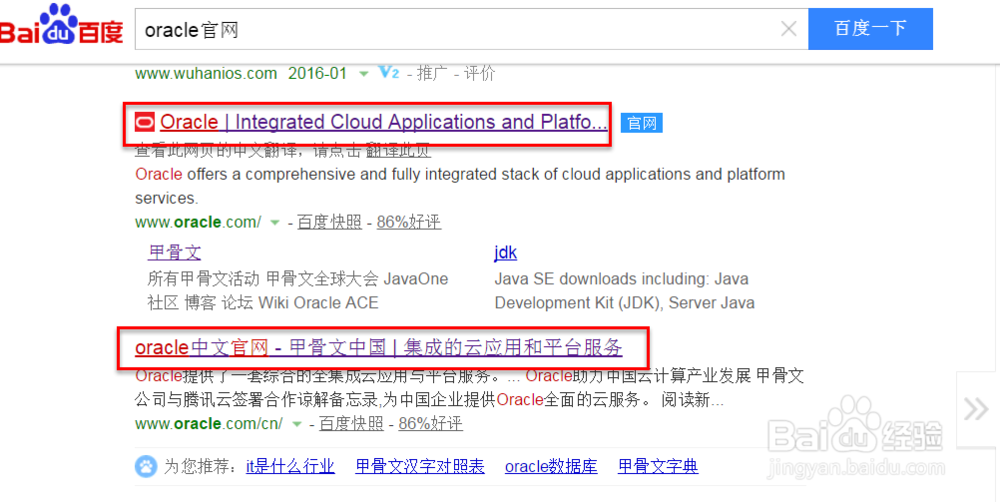The width and height of the screenshot is (1000, 502).
Task: Open the www.oracle.com/cn/ green URL
Action: 209,424
